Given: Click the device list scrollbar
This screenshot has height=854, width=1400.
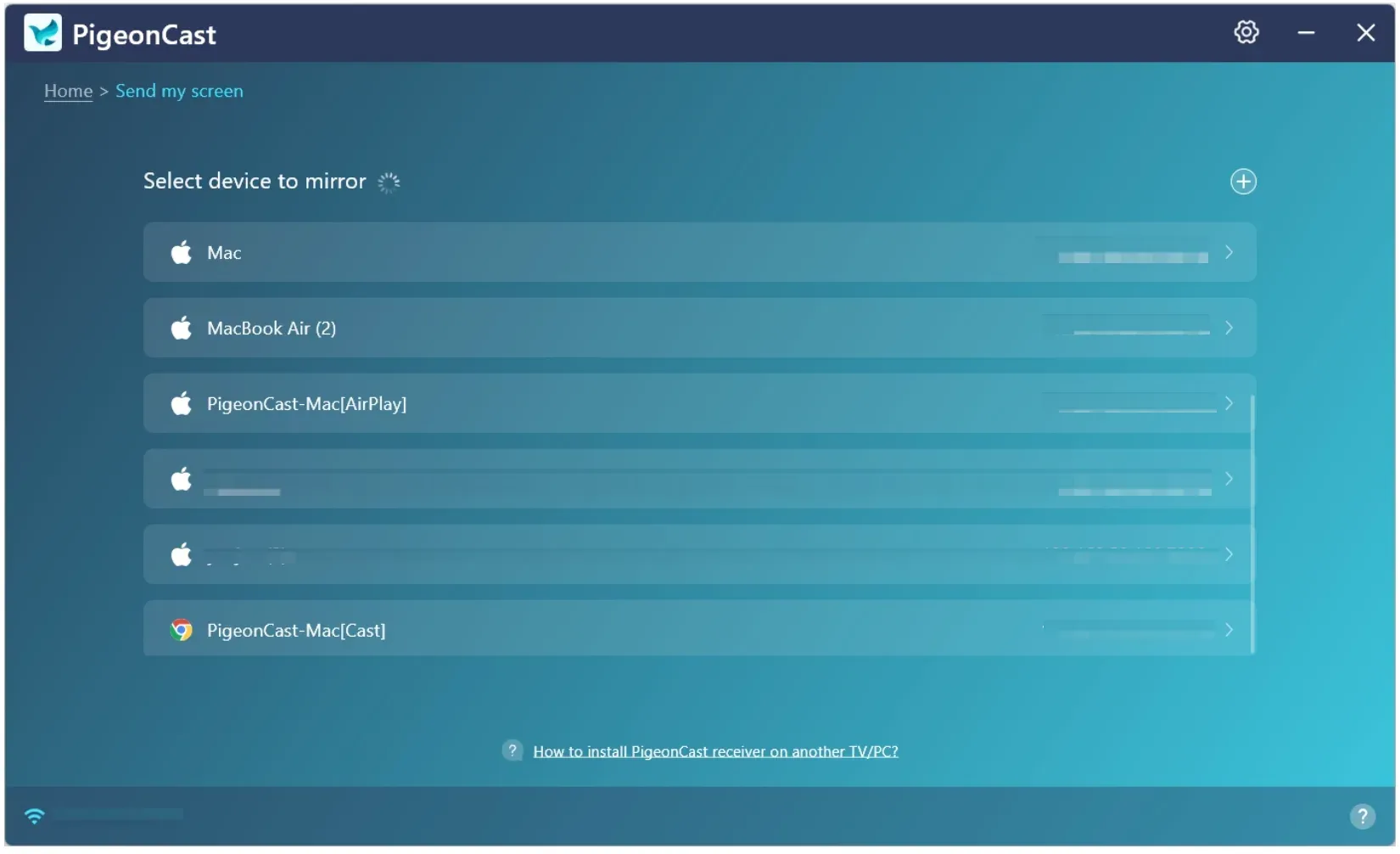Looking at the screenshot, I should (1252, 525).
